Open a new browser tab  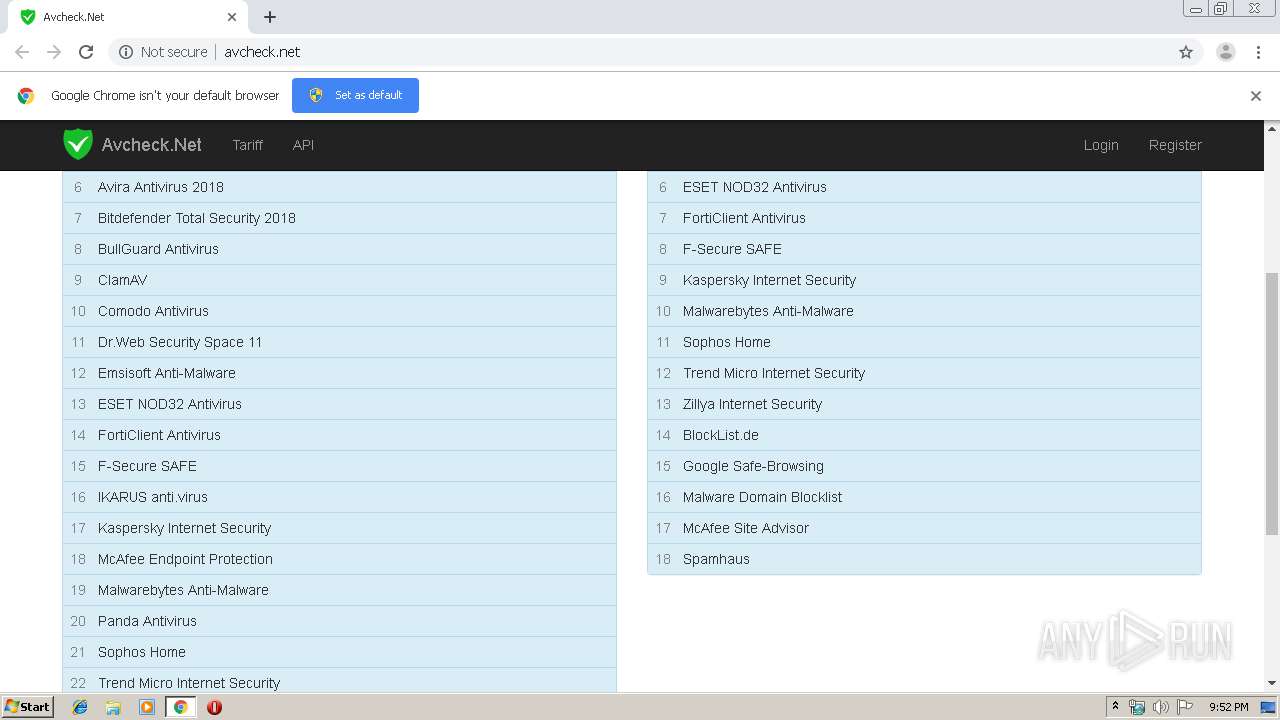point(270,17)
